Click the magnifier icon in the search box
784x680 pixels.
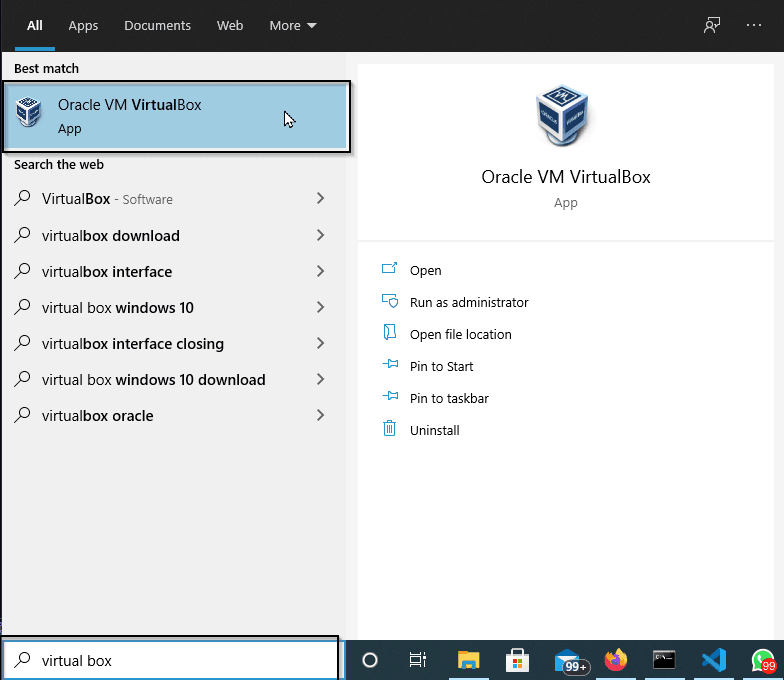(22, 660)
